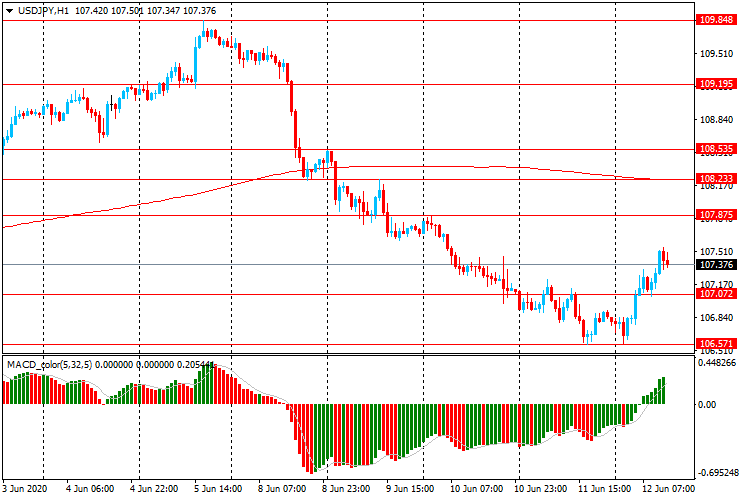Click the 3 Jun 2020 date label
The height and width of the screenshot is (500, 740).
[25, 488]
